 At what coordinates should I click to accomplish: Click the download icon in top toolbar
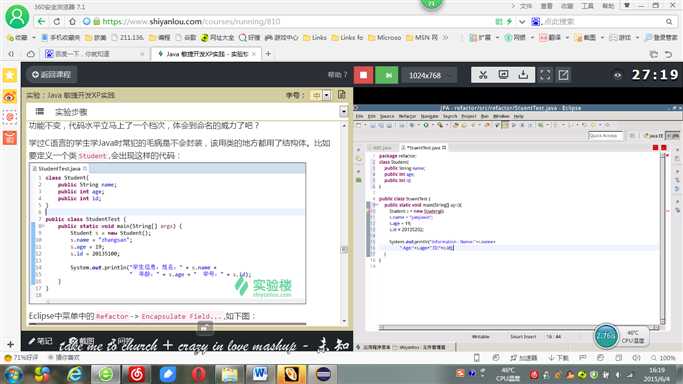(x=523, y=75)
